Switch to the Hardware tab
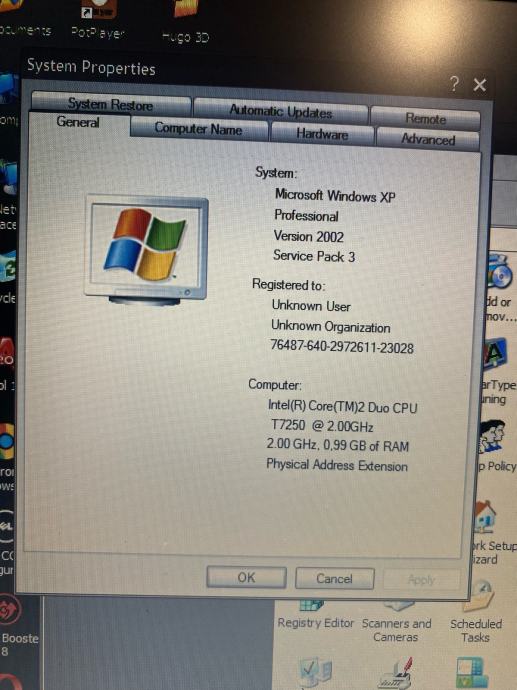This screenshot has width=517, height=690. coord(322,134)
